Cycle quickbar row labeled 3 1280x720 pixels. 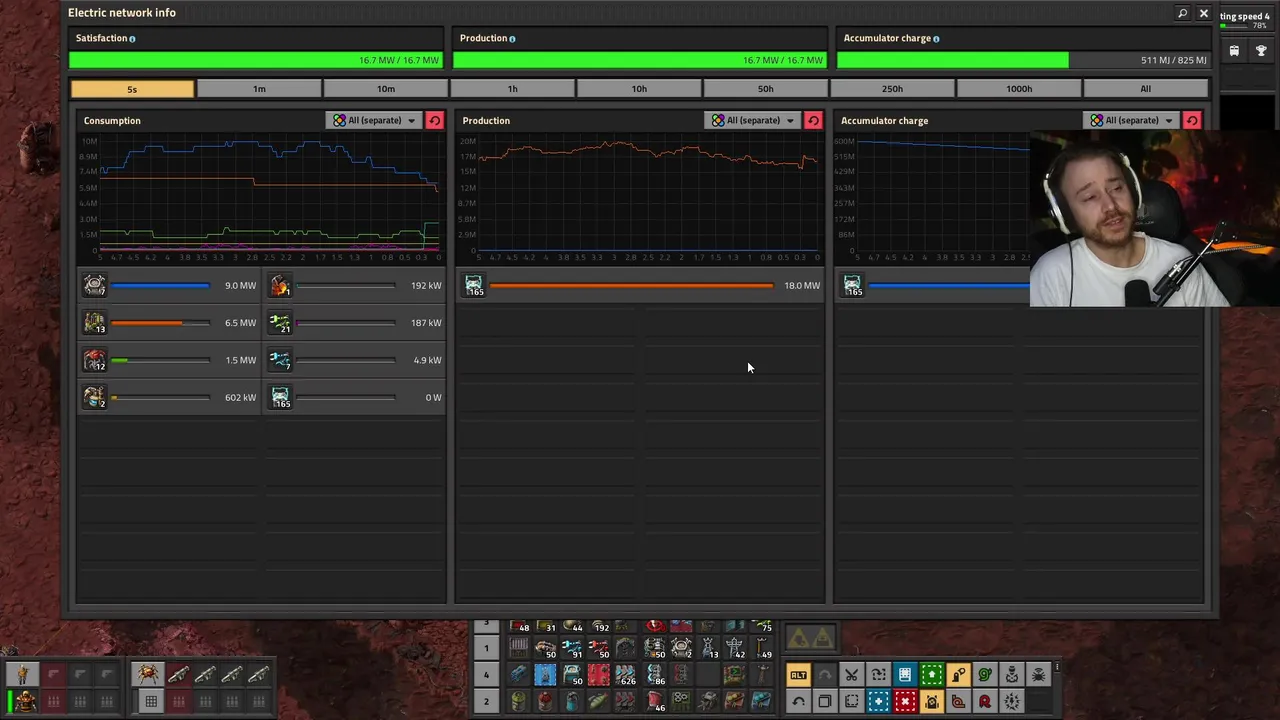(x=487, y=625)
